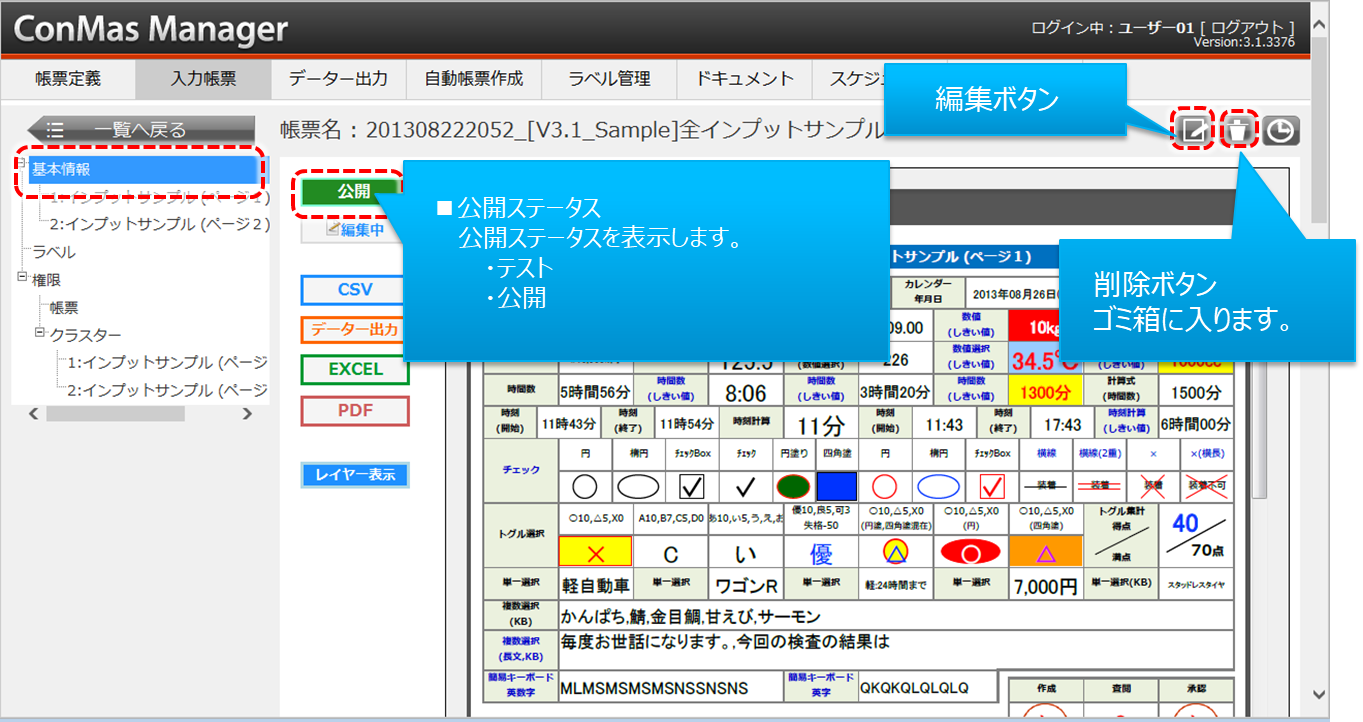Screen dimensions: 1363x722
Task: Click the PDF export button
Action: click(355, 410)
